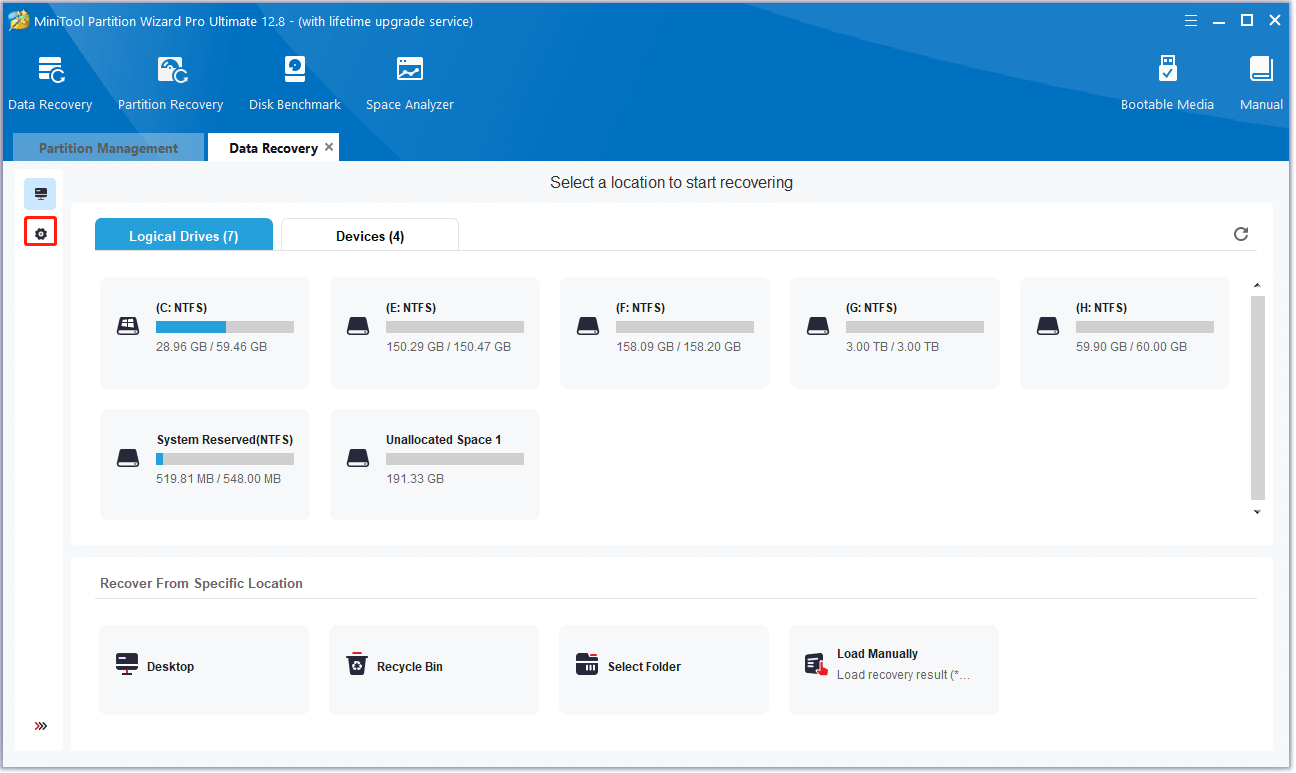Click the 28.96 GB / 59.46 GB text
This screenshot has height=773, width=1296.
(211, 347)
